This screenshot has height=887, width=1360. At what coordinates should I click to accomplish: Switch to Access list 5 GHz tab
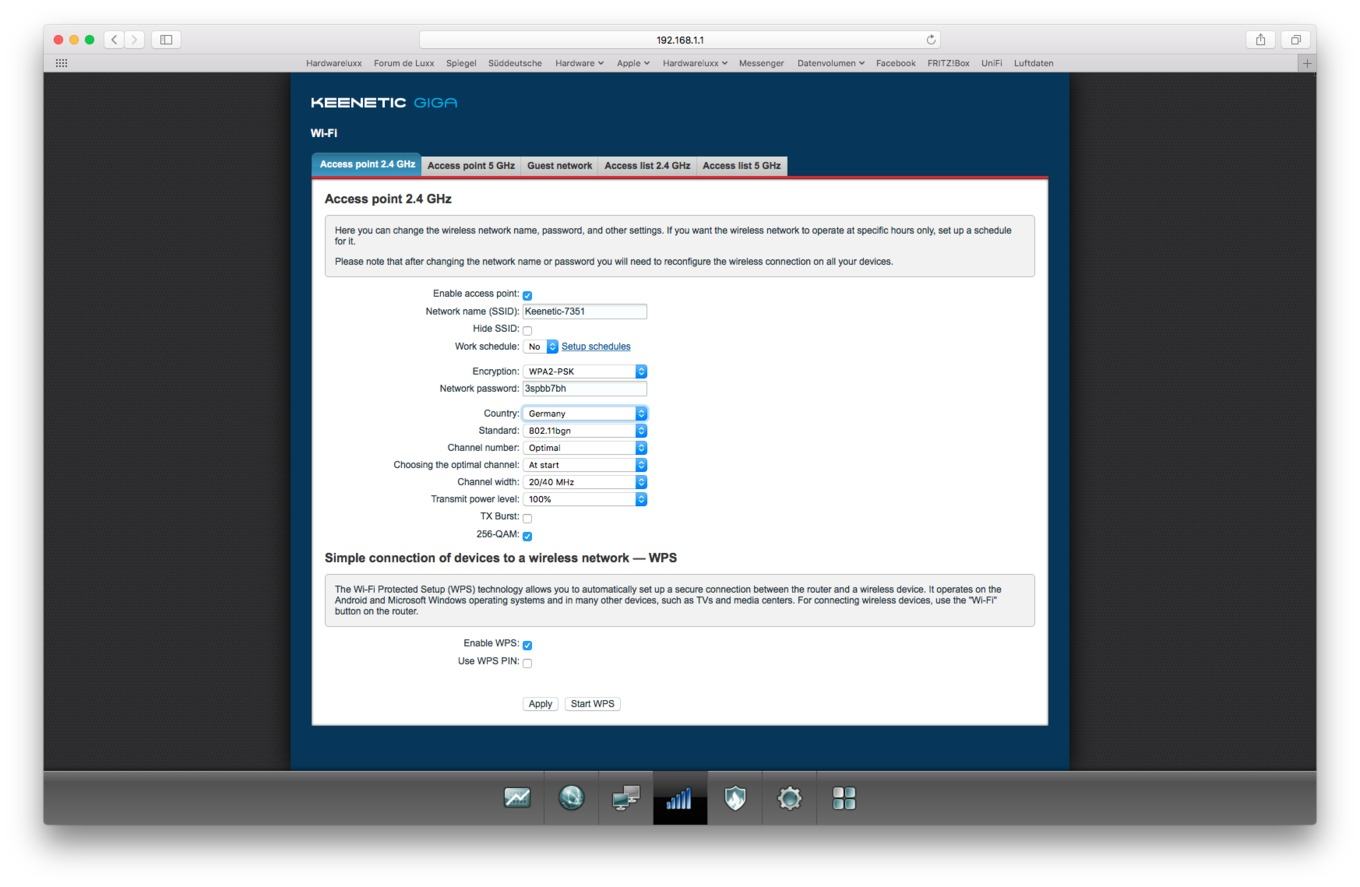pos(741,166)
